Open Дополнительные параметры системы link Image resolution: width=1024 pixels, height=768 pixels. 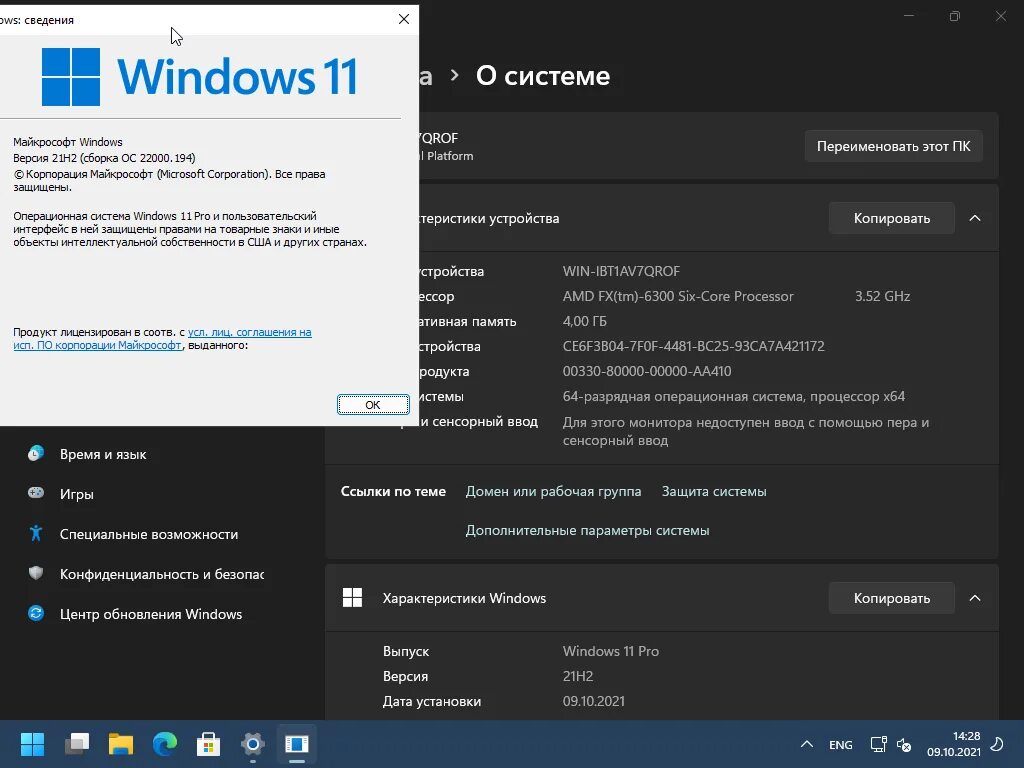point(587,530)
